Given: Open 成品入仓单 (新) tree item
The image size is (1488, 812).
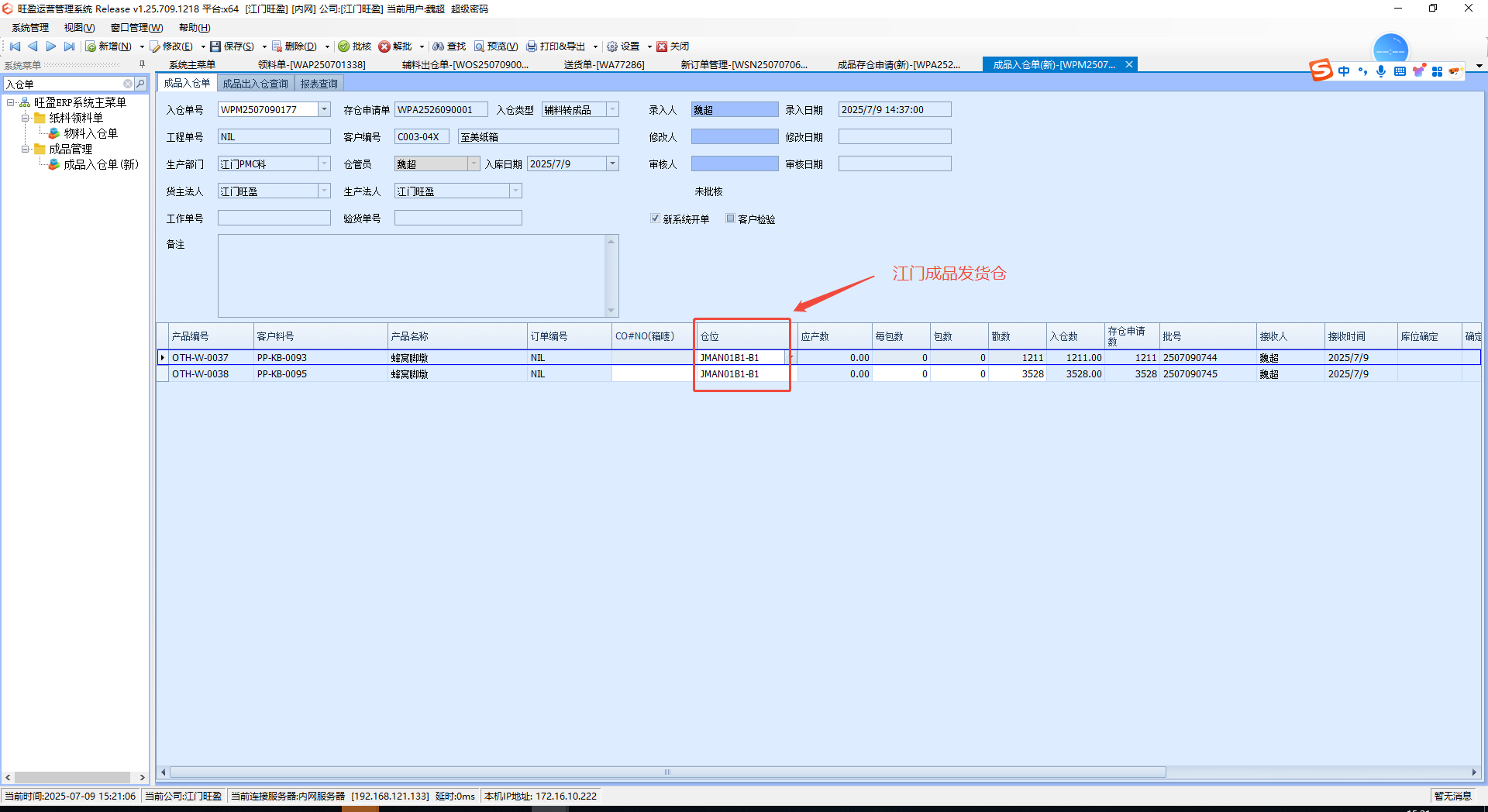Looking at the screenshot, I should (101, 164).
